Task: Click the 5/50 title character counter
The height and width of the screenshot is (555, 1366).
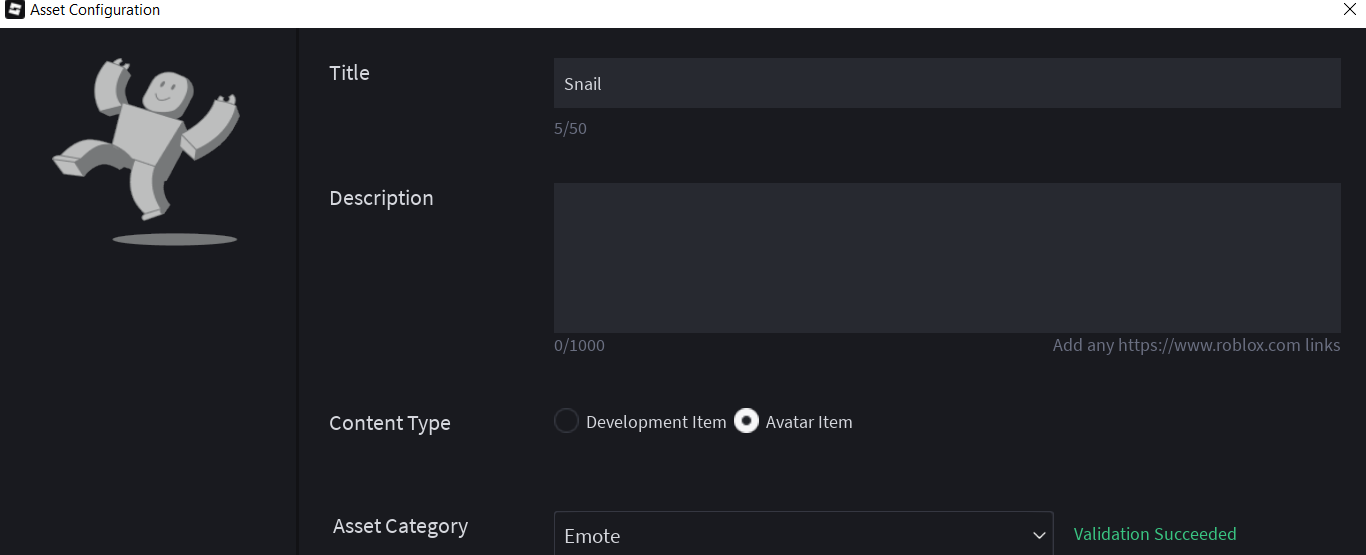Action: pos(570,129)
